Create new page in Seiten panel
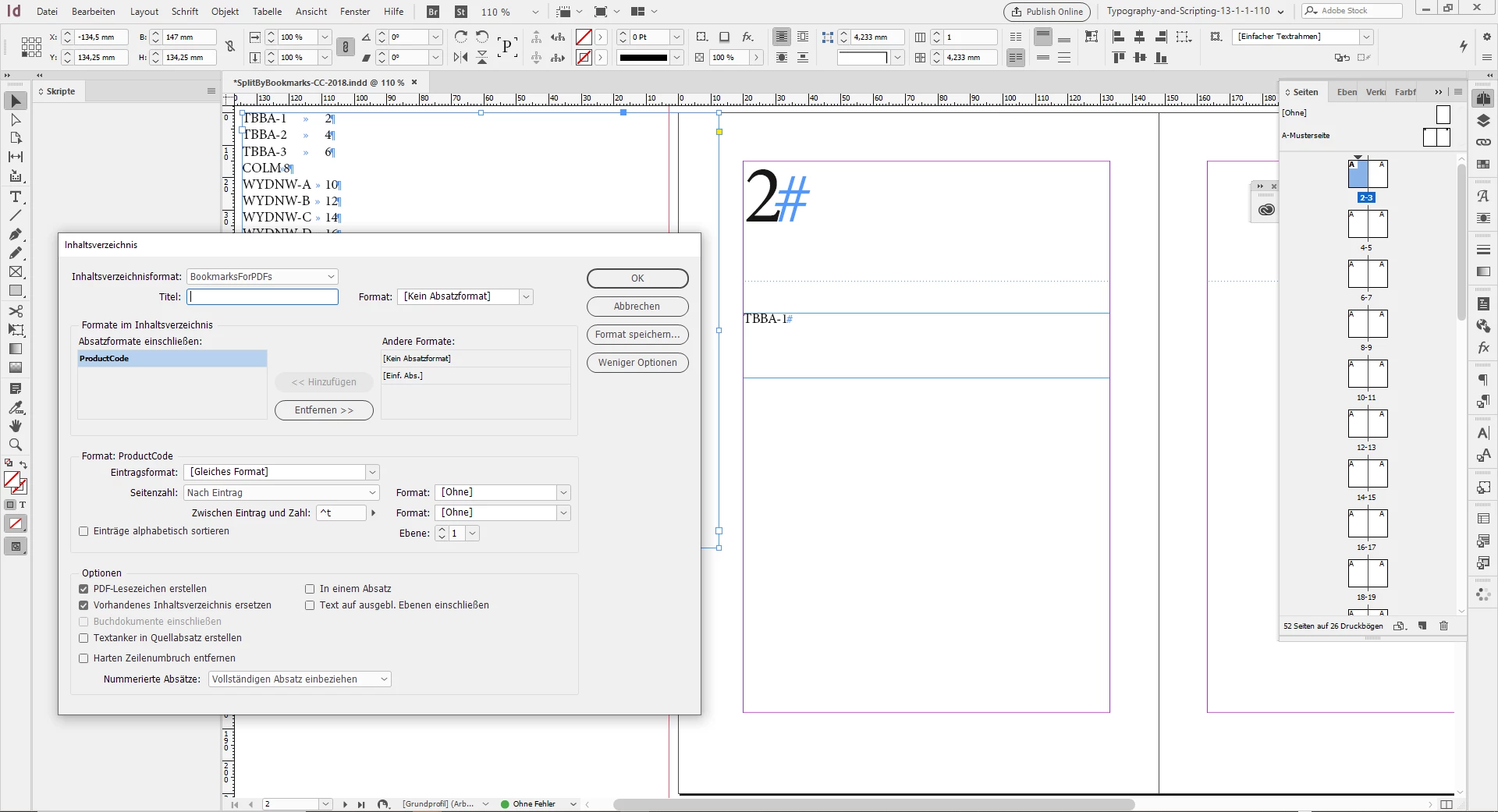The image size is (1498, 812). pyautogui.click(x=1422, y=626)
